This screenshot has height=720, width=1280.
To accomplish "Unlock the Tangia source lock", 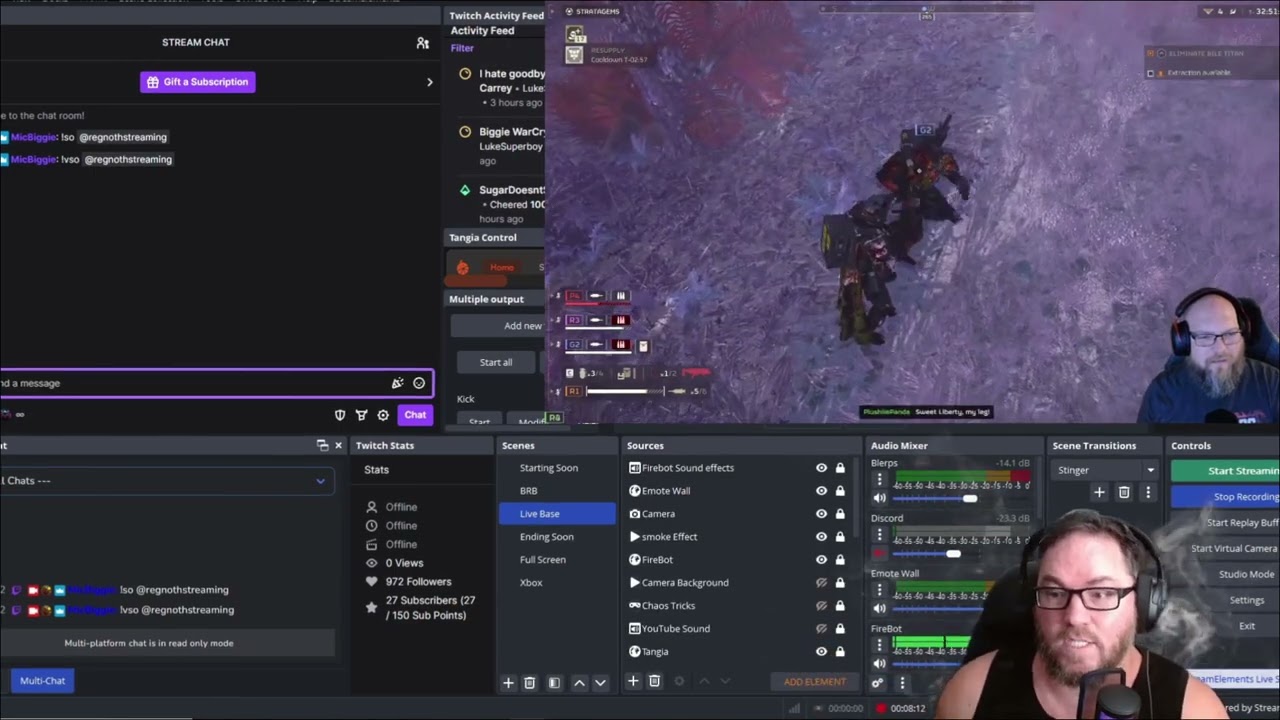I will click(x=840, y=652).
